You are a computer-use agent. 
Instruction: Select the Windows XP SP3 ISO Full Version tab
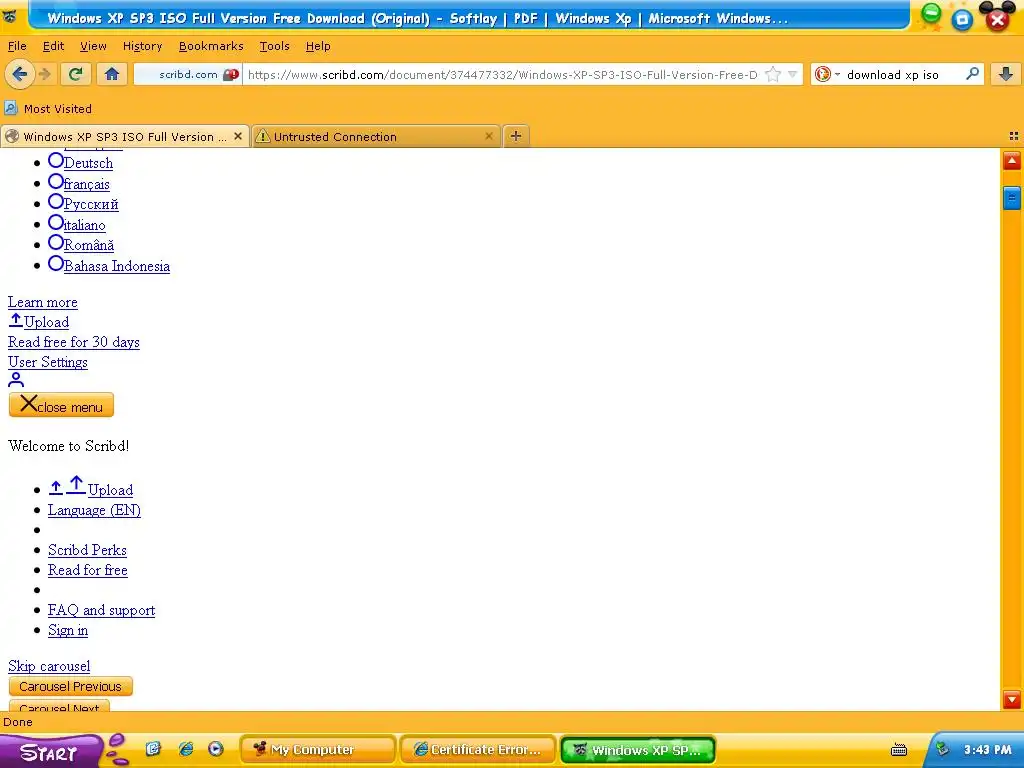pyautogui.click(x=125, y=136)
